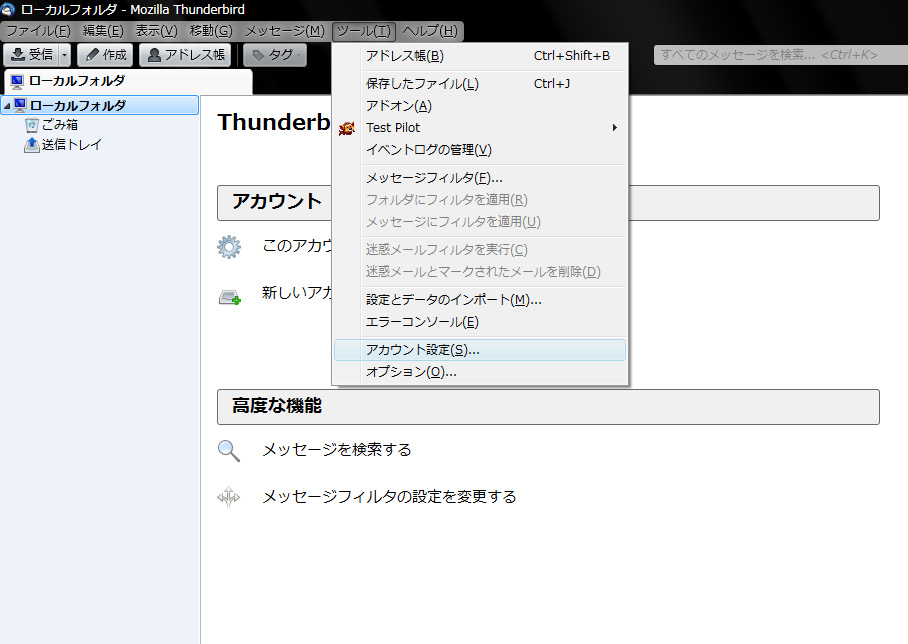
Task: Select the ごみ箱 trash folder
Action: tap(59, 125)
